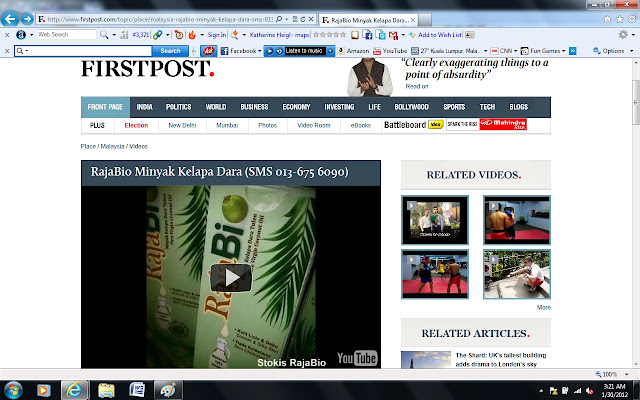Go forward with the browser Forward arrow
640x400 pixels.
[27, 19]
